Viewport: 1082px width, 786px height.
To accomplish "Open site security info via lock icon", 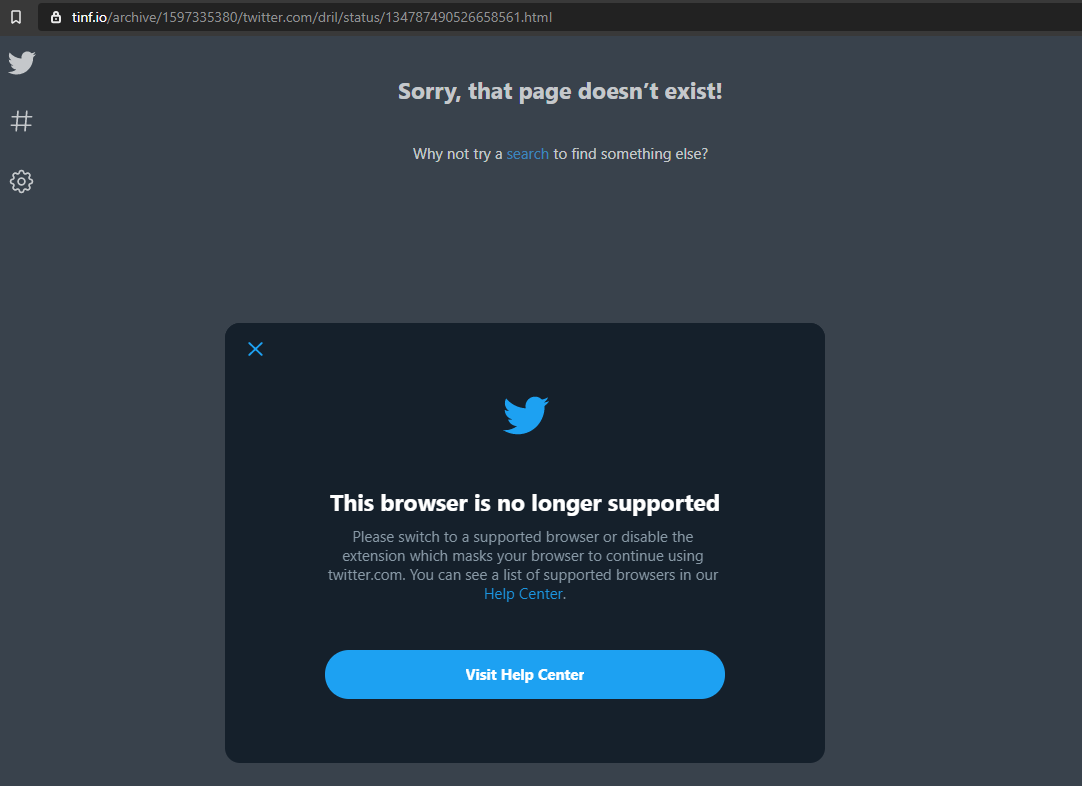I will coord(56,17).
